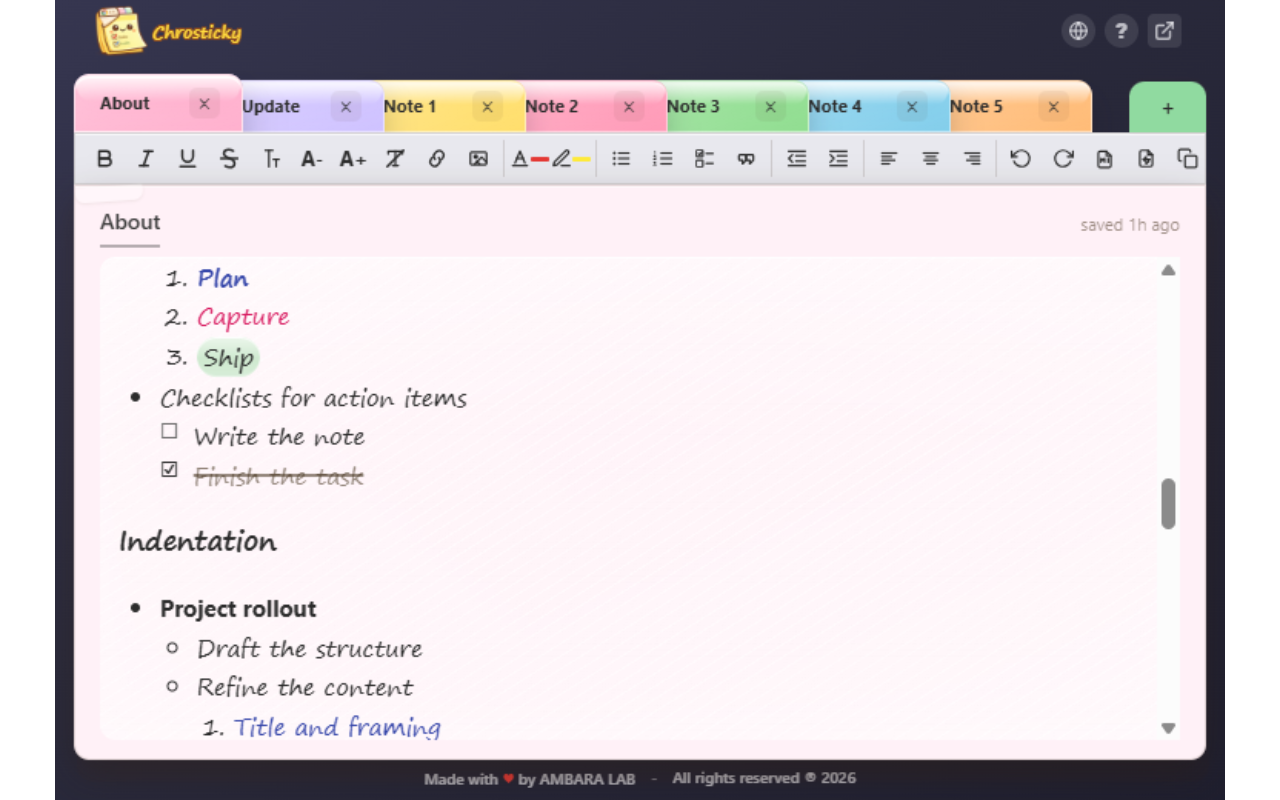Click the About note title field

point(130,223)
